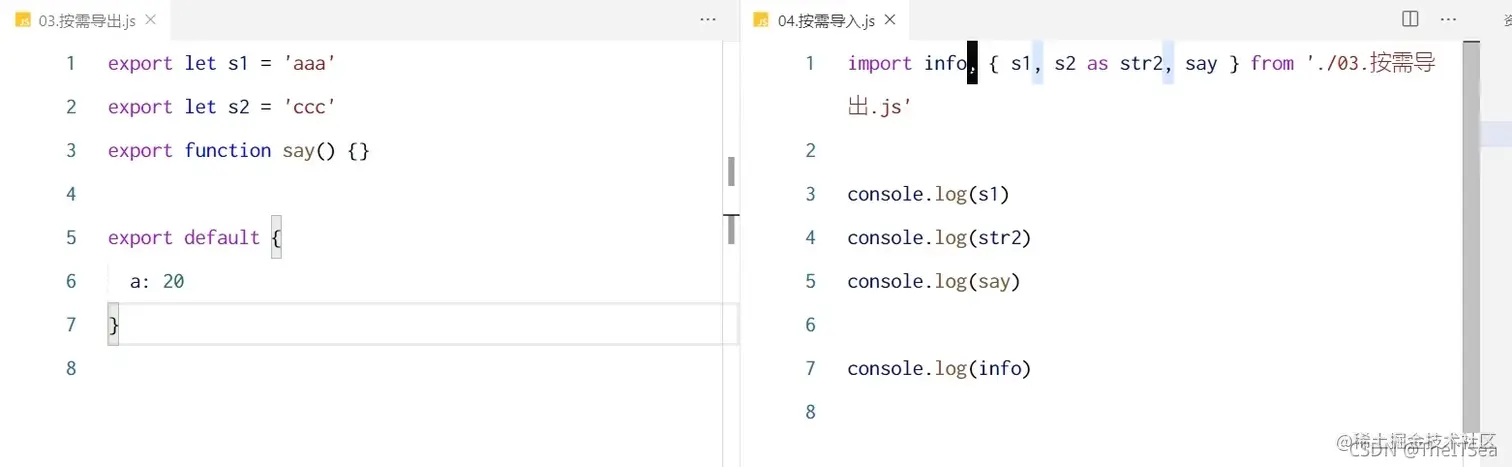Screen dimensions: 1512x467
Task: Close the 04.按需导入.js tab
Action: [x=890, y=19]
